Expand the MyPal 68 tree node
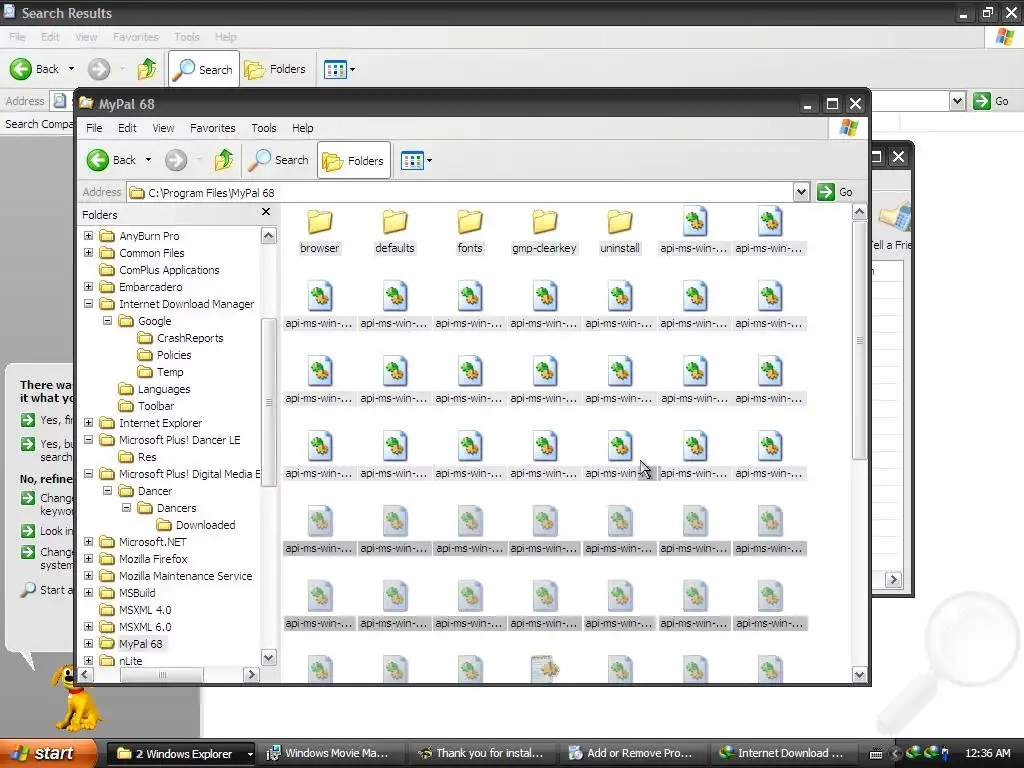The image size is (1024, 768). tap(89, 643)
